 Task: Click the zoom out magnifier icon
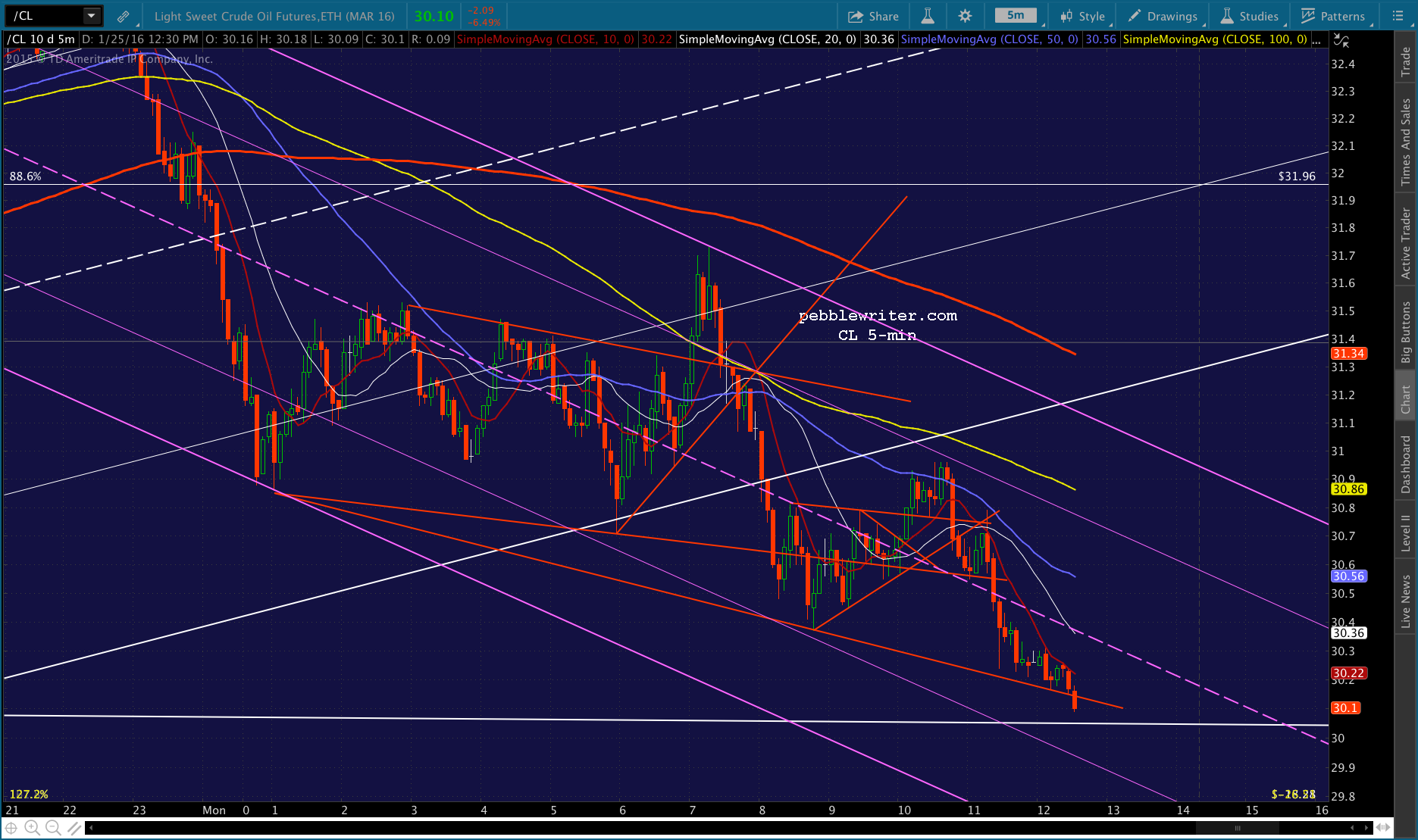[x=52, y=828]
